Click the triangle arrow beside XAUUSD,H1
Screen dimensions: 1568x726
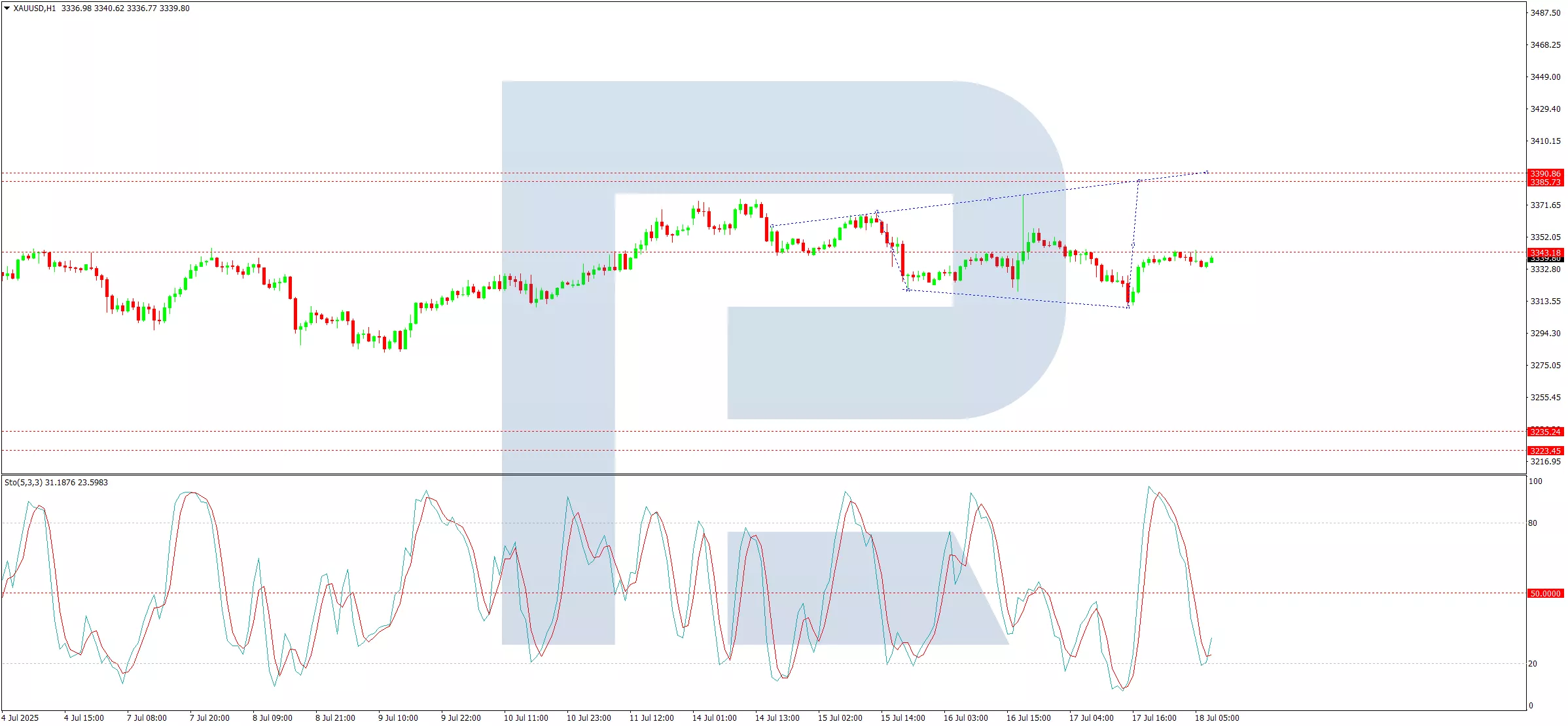(x=7, y=9)
